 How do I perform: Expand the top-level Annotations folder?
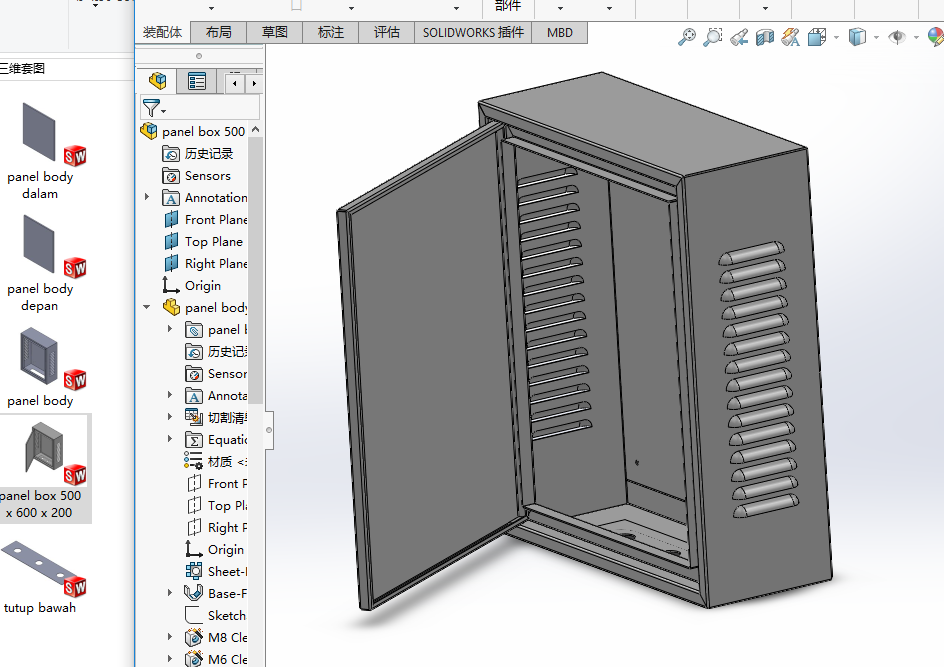coord(147,198)
